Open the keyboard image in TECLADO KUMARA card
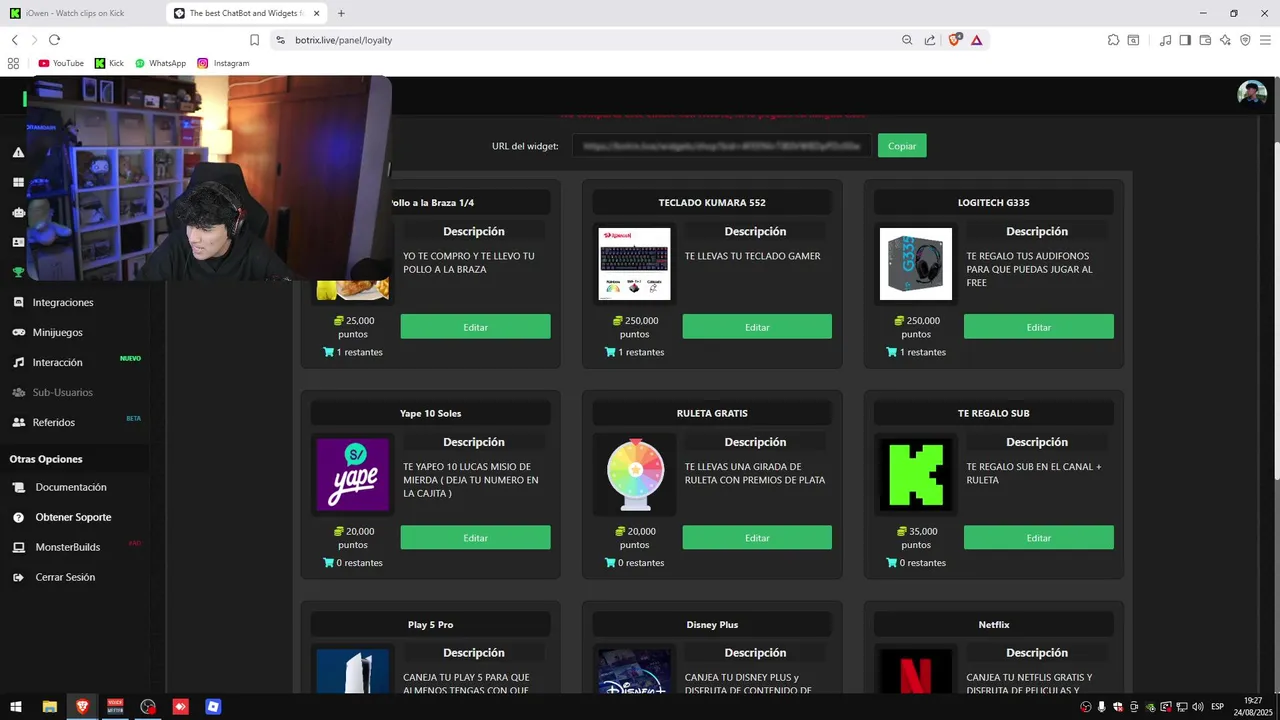 pos(635,264)
